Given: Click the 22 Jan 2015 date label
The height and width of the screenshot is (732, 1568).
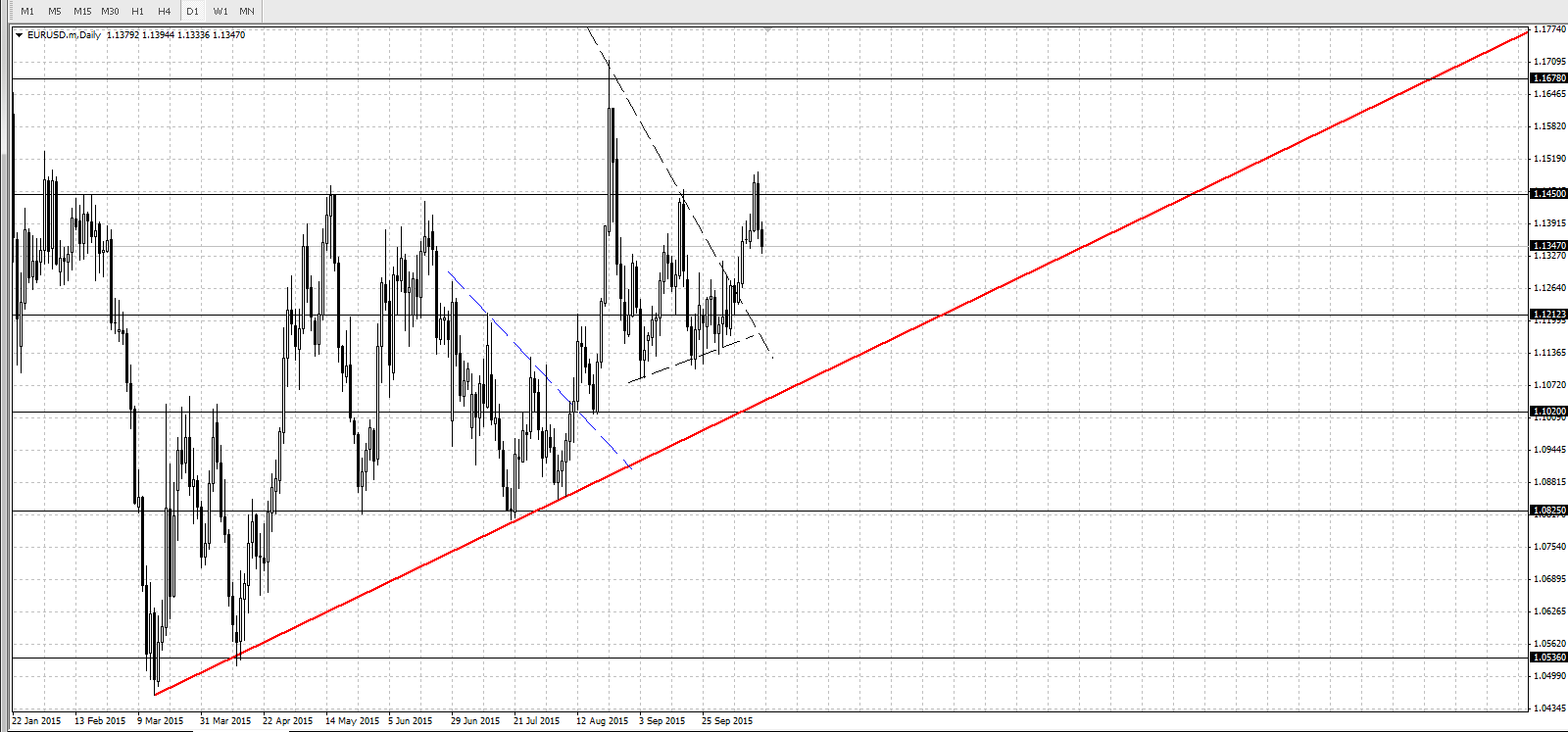Looking at the screenshot, I should point(36,721).
